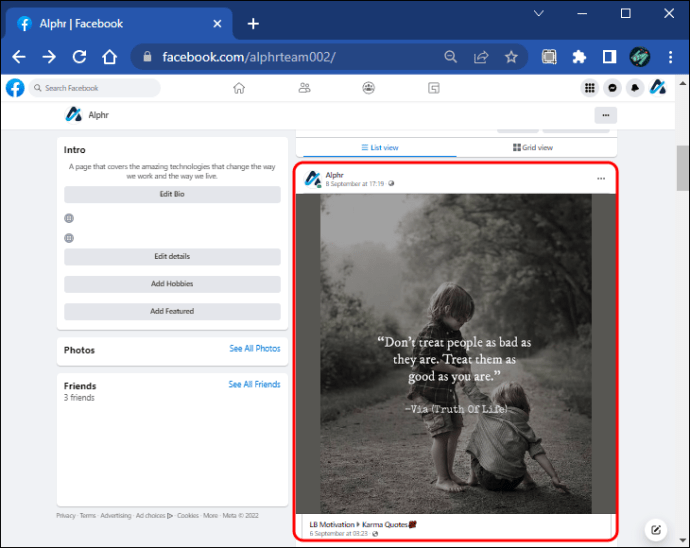Click the Facebook logo
This screenshot has width=690, height=548.
15,88
